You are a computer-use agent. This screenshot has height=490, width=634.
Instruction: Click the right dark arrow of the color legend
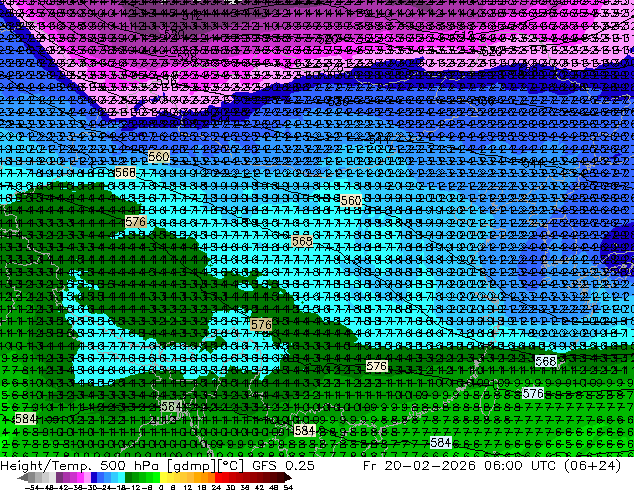point(288,478)
